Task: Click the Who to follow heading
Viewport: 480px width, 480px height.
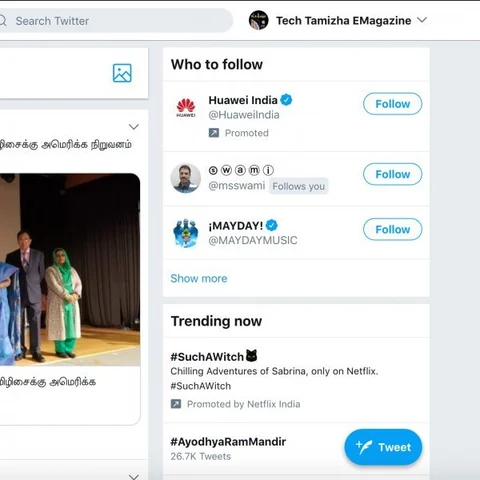Action: coord(217,64)
